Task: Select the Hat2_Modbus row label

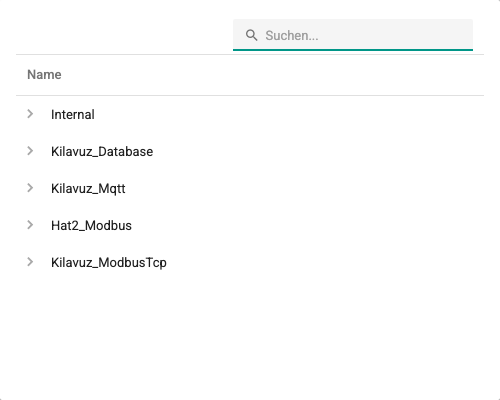Action: coord(91,226)
